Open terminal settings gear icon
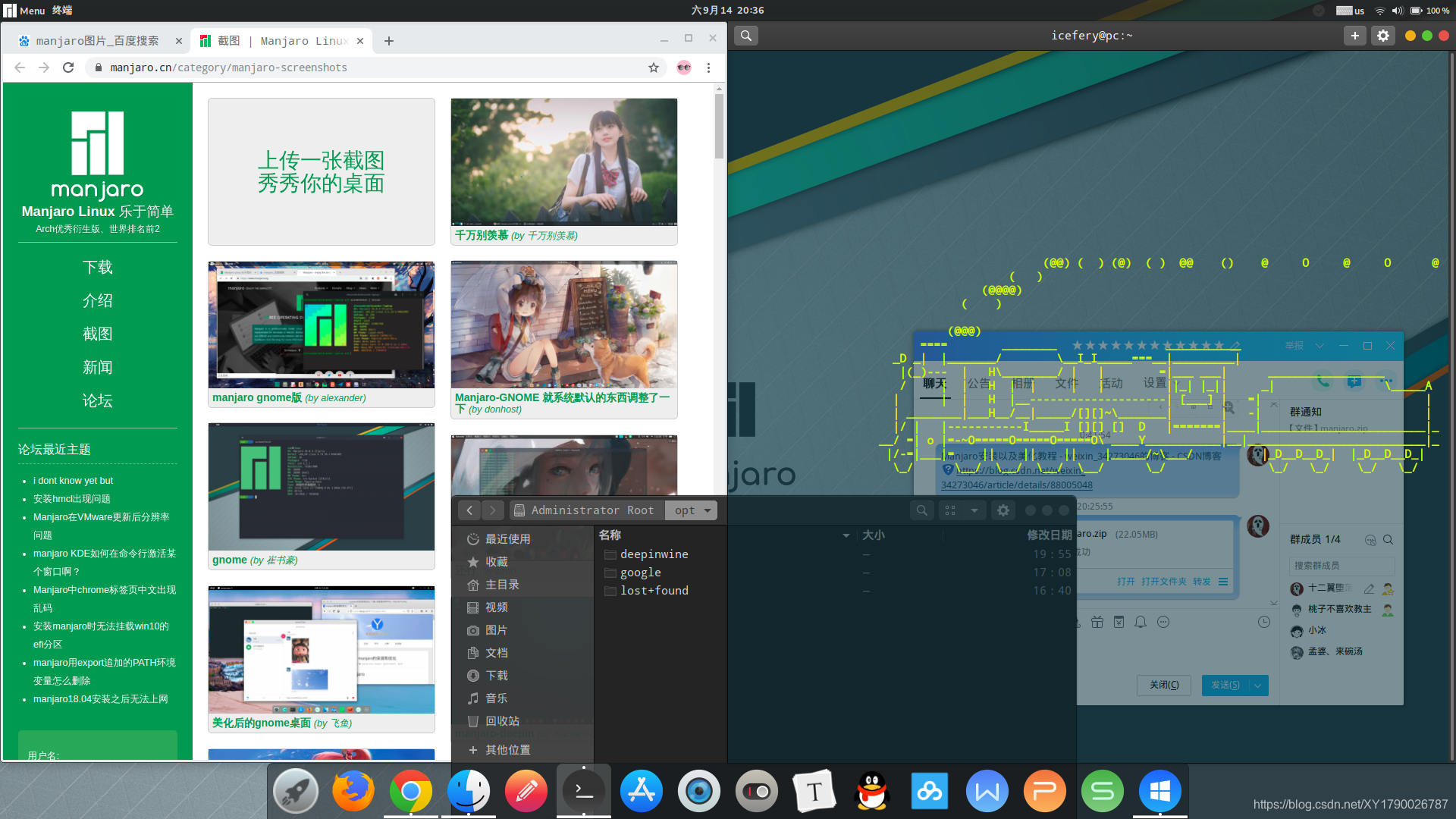Screen dimensions: 1456x819 pos(1383,36)
